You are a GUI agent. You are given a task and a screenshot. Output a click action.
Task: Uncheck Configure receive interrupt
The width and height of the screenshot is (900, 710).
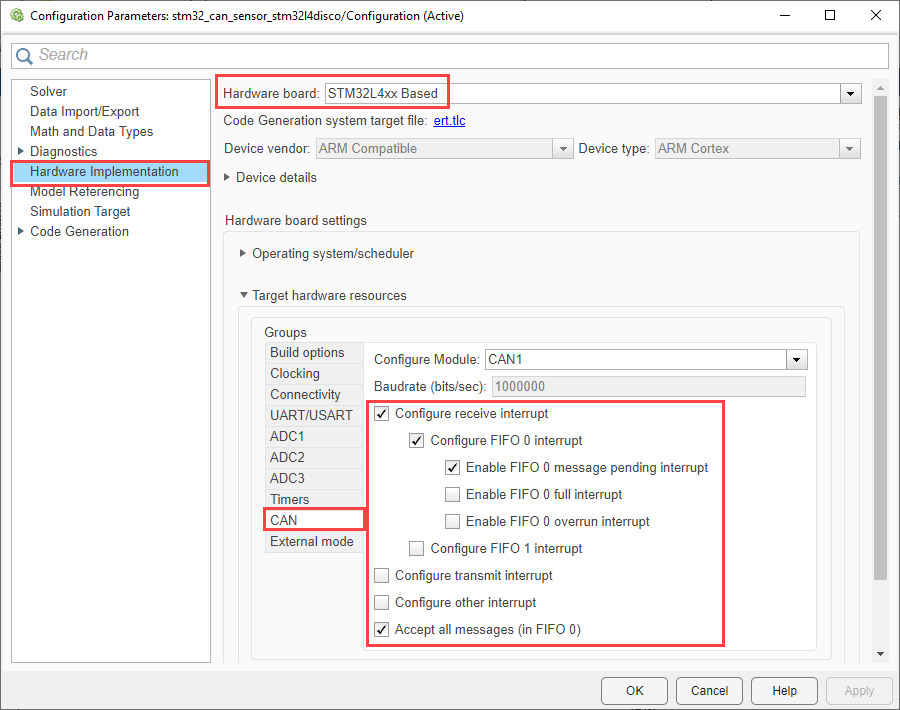382,414
